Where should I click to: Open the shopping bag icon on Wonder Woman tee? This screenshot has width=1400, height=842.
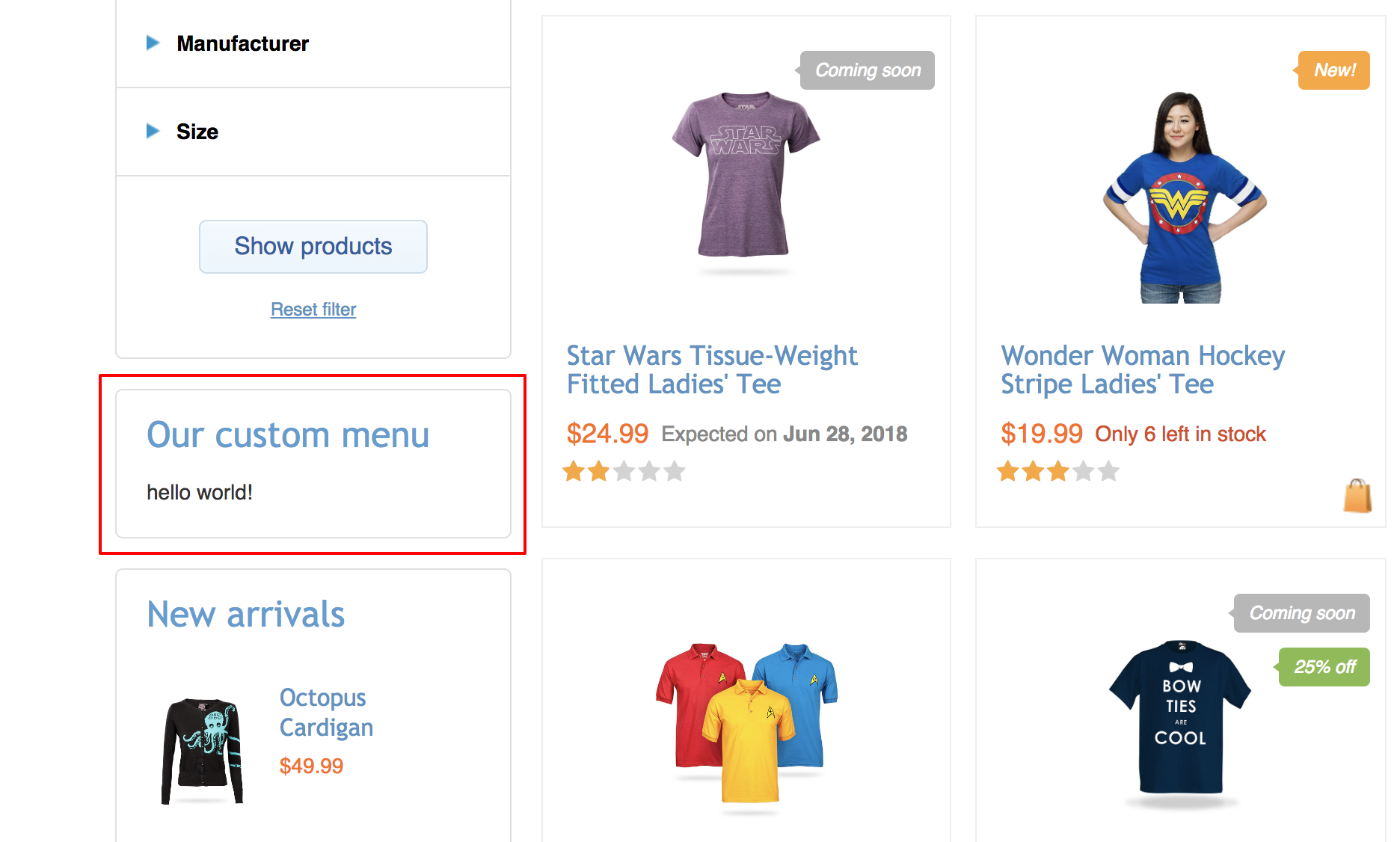click(x=1357, y=496)
